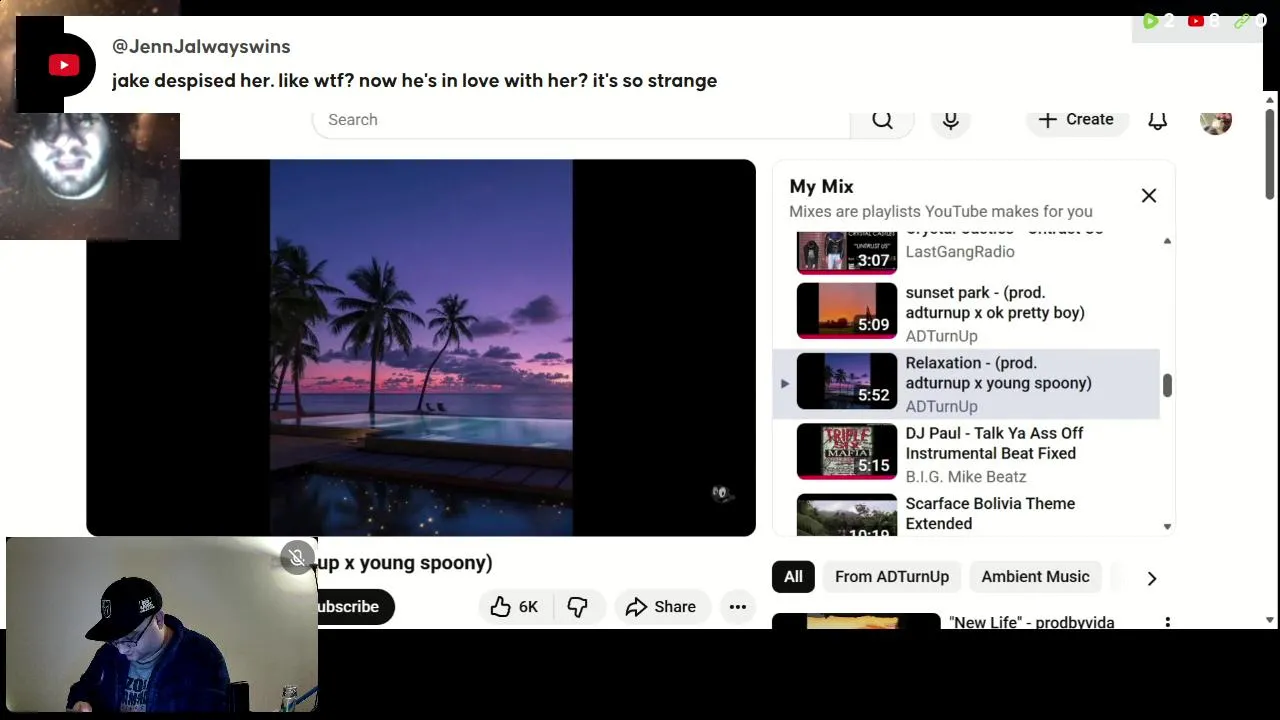Image resolution: width=1280 pixels, height=720 pixels.
Task: Select the From ADTurnUp chip
Action: click(892, 577)
